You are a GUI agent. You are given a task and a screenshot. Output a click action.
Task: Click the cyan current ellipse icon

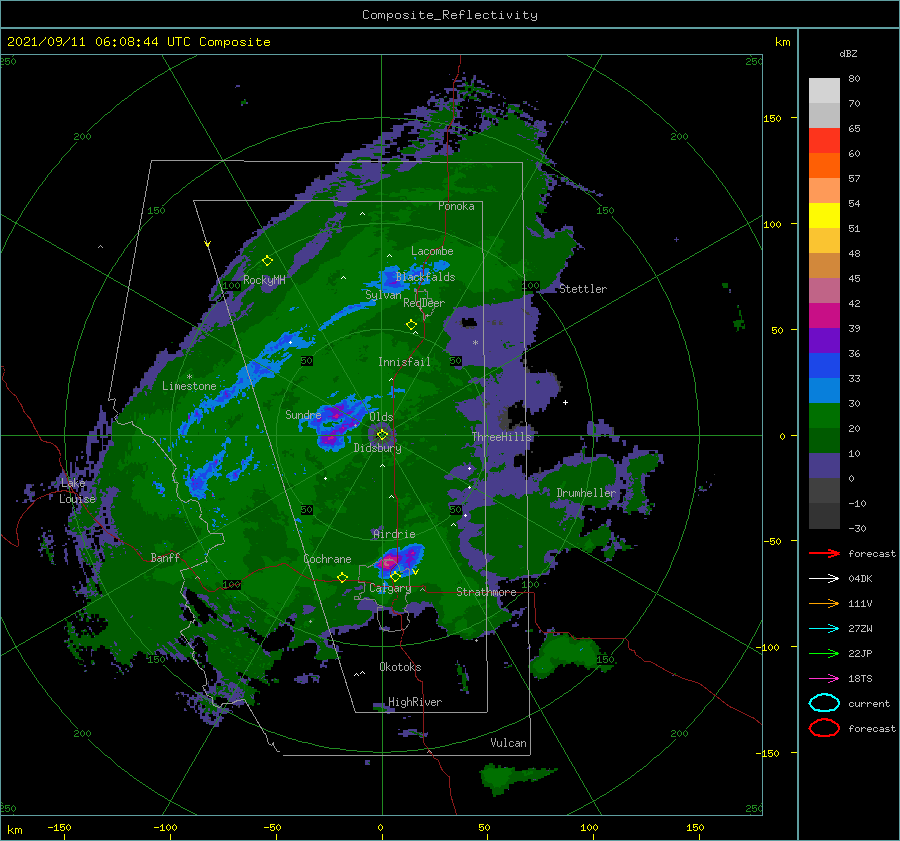tap(824, 703)
